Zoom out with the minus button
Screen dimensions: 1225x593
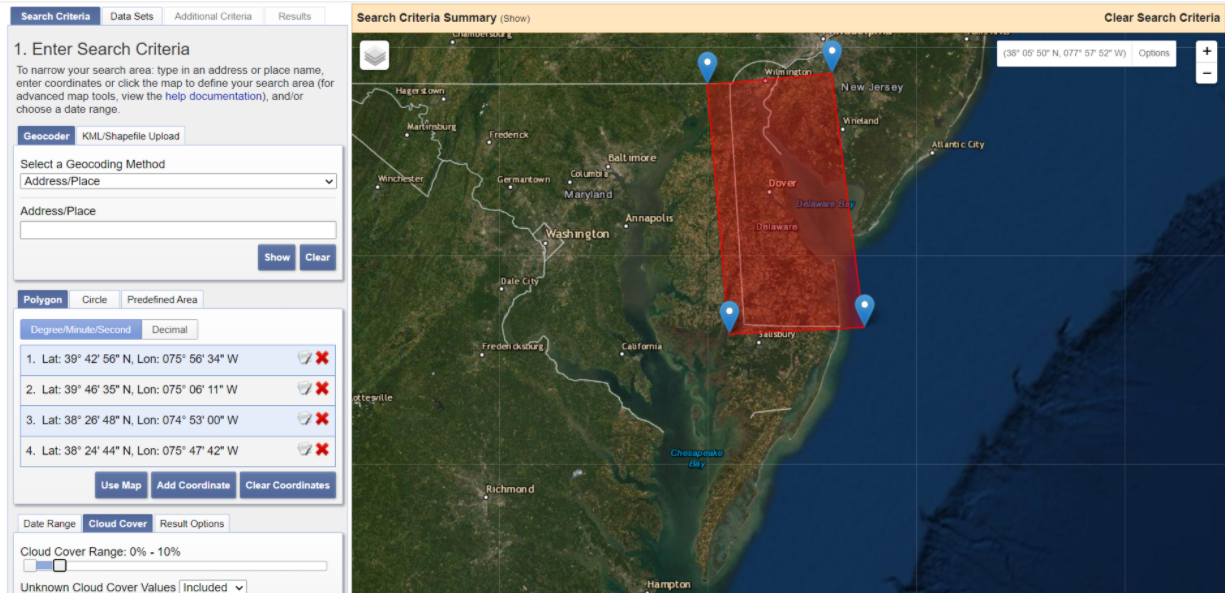tap(1207, 73)
